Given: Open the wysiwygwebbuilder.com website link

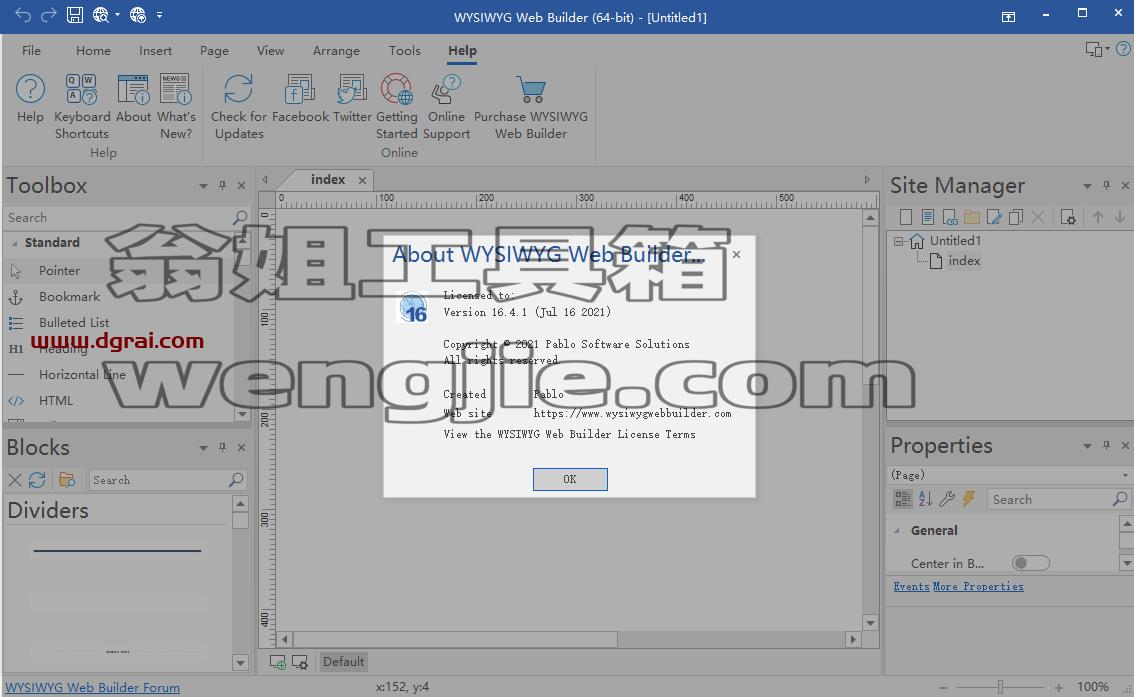Looking at the screenshot, I should pyautogui.click(x=632, y=414).
